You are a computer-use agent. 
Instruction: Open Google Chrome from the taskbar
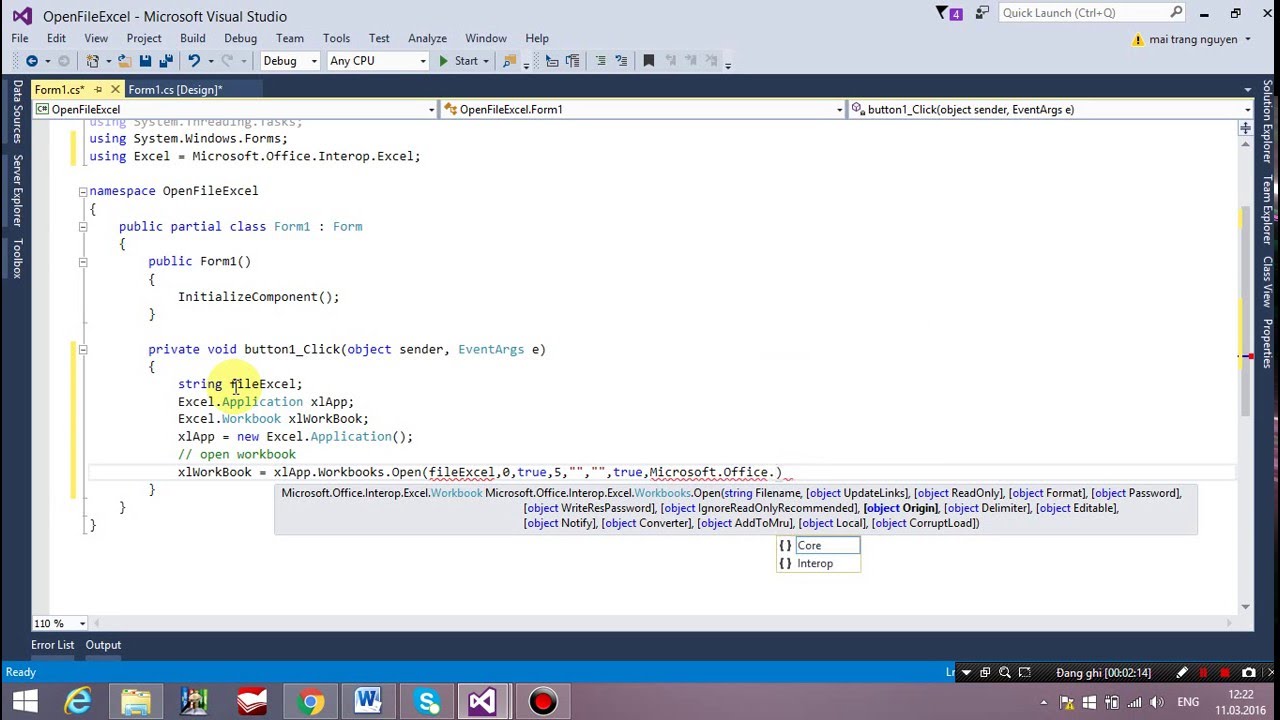coord(310,701)
